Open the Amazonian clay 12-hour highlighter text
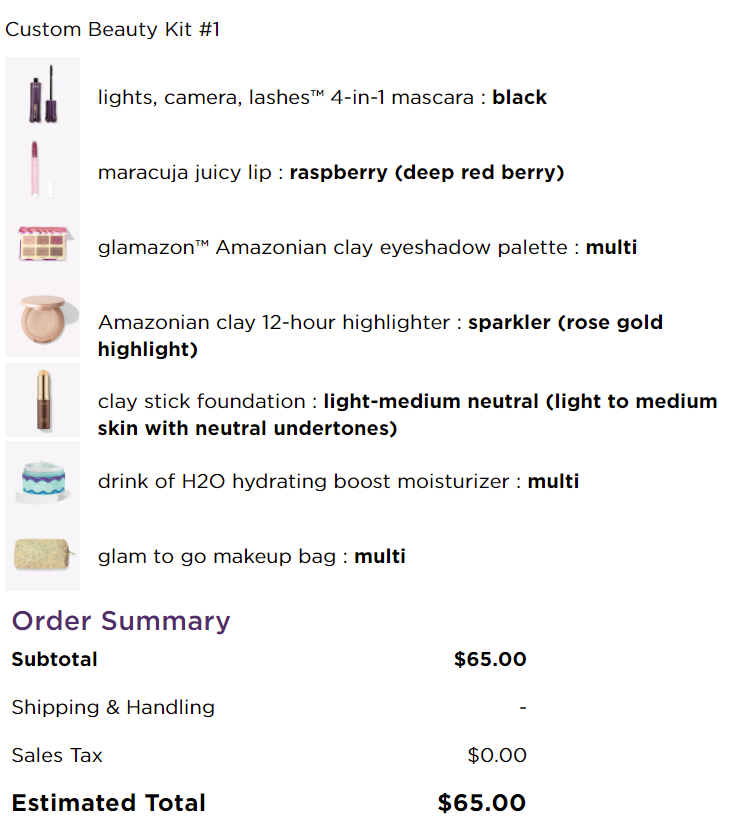Screen dimensions: 734x838 coord(275,323)
